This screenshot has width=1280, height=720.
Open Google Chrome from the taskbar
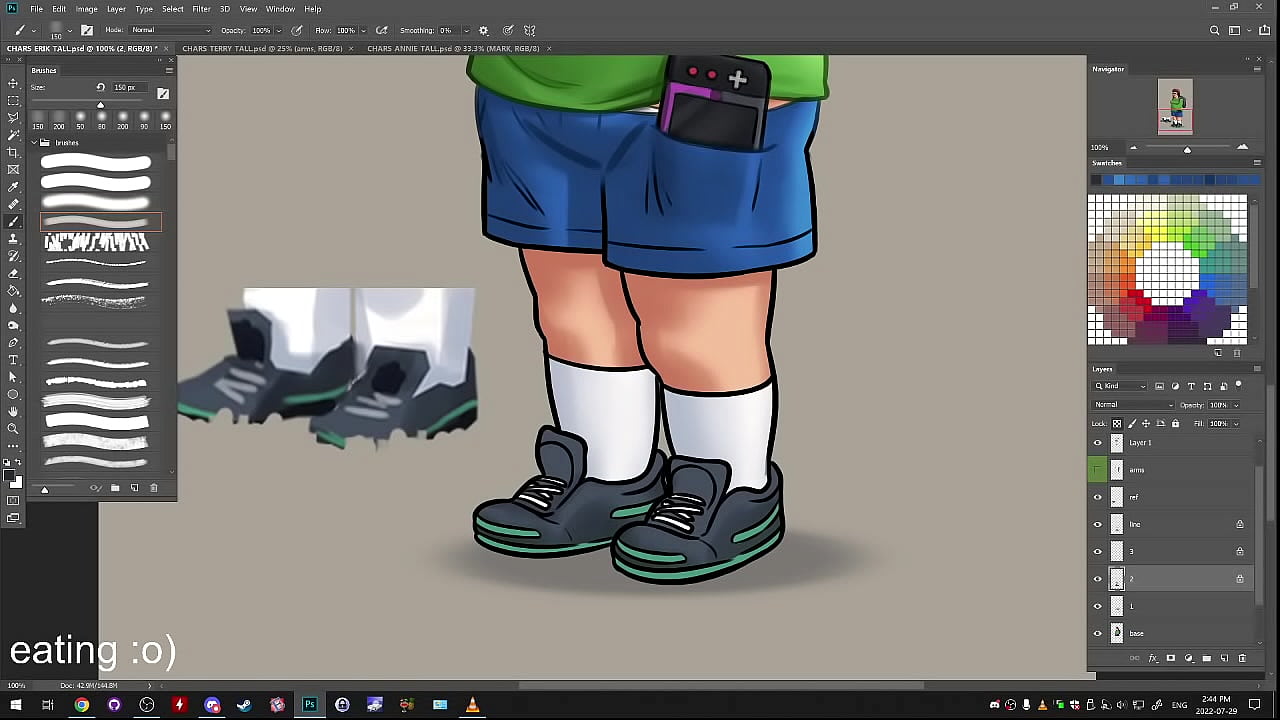(x=81, y=705)
